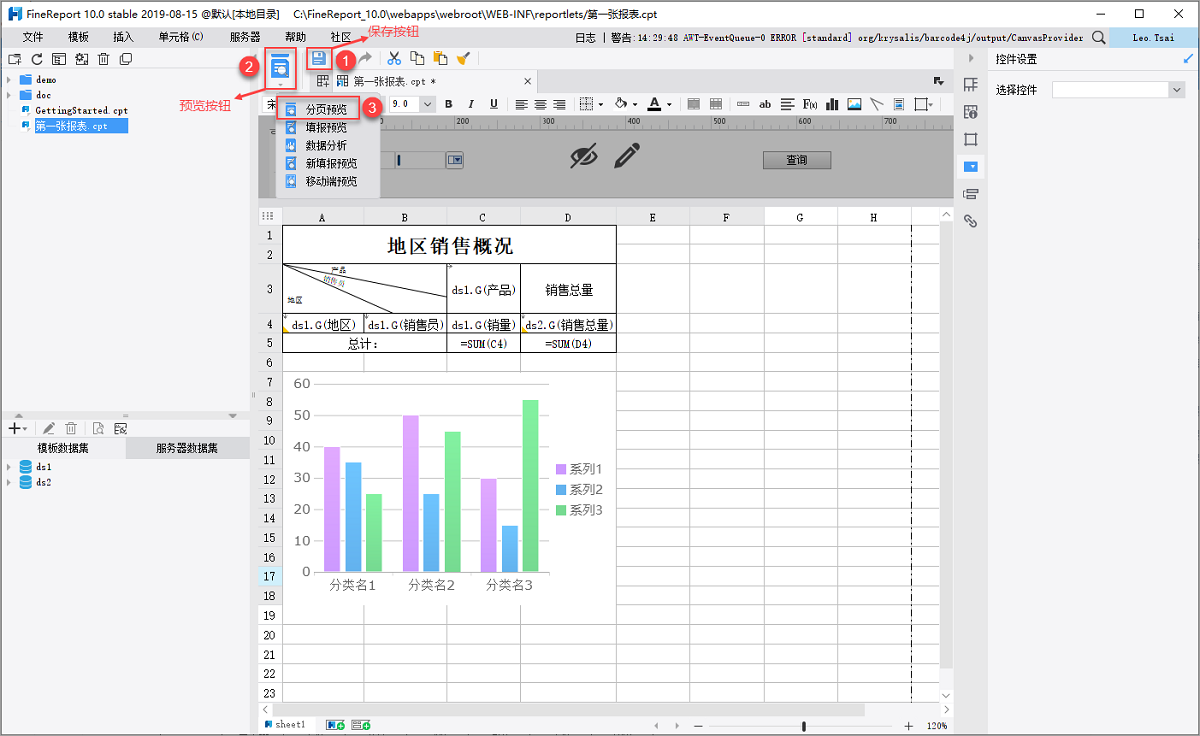The height and width of the screenshot is (736, 1200).
Task: Open GettingStarted.cpt in file tree
Action: click(x=81, y=110)
